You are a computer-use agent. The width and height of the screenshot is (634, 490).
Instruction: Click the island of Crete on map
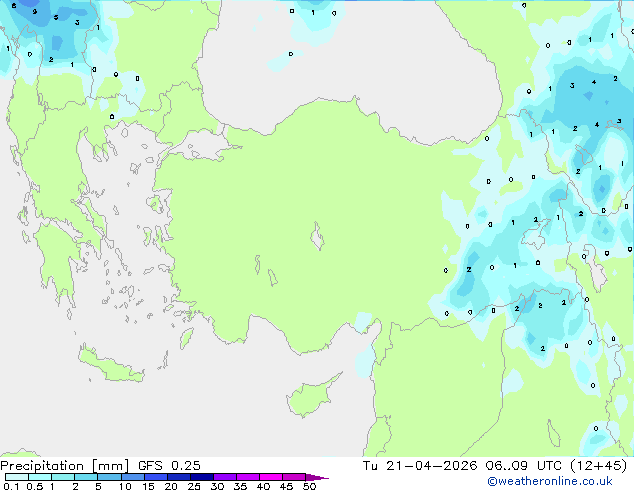tap(109, 365)
